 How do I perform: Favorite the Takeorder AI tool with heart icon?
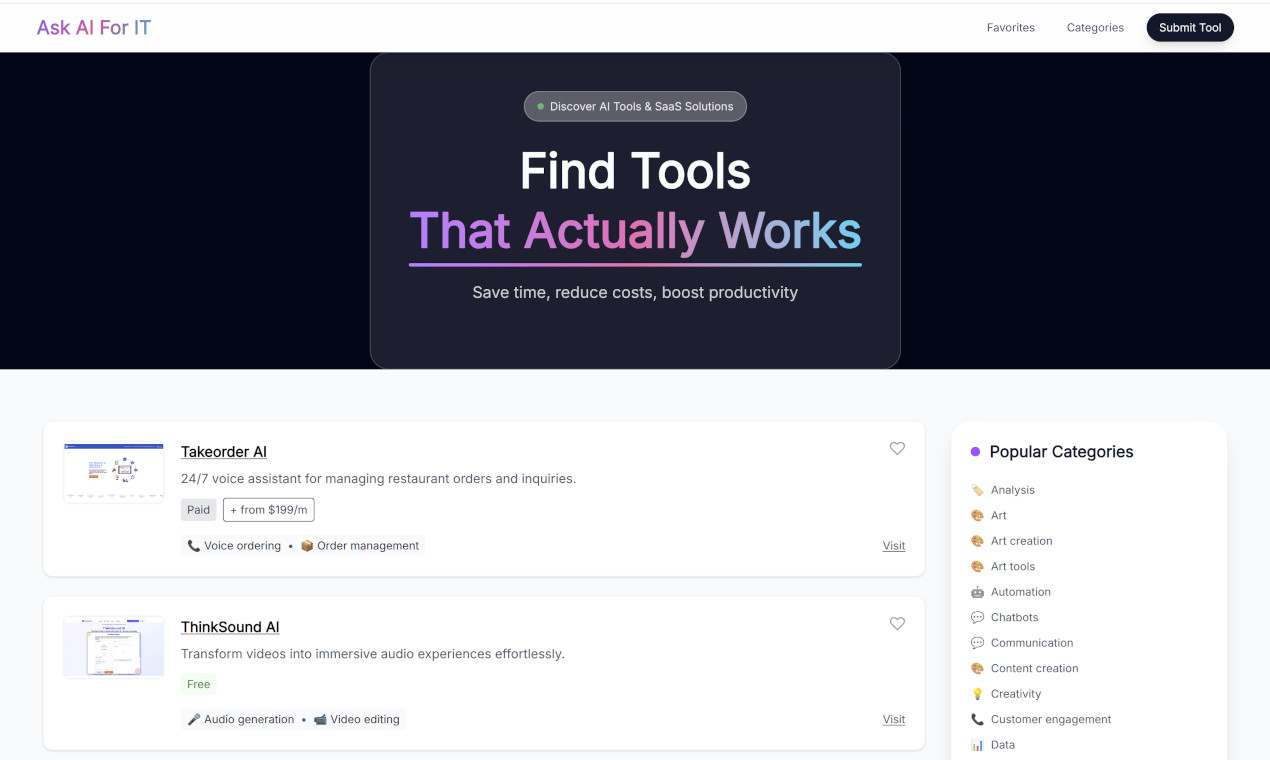tap(897, 449)
